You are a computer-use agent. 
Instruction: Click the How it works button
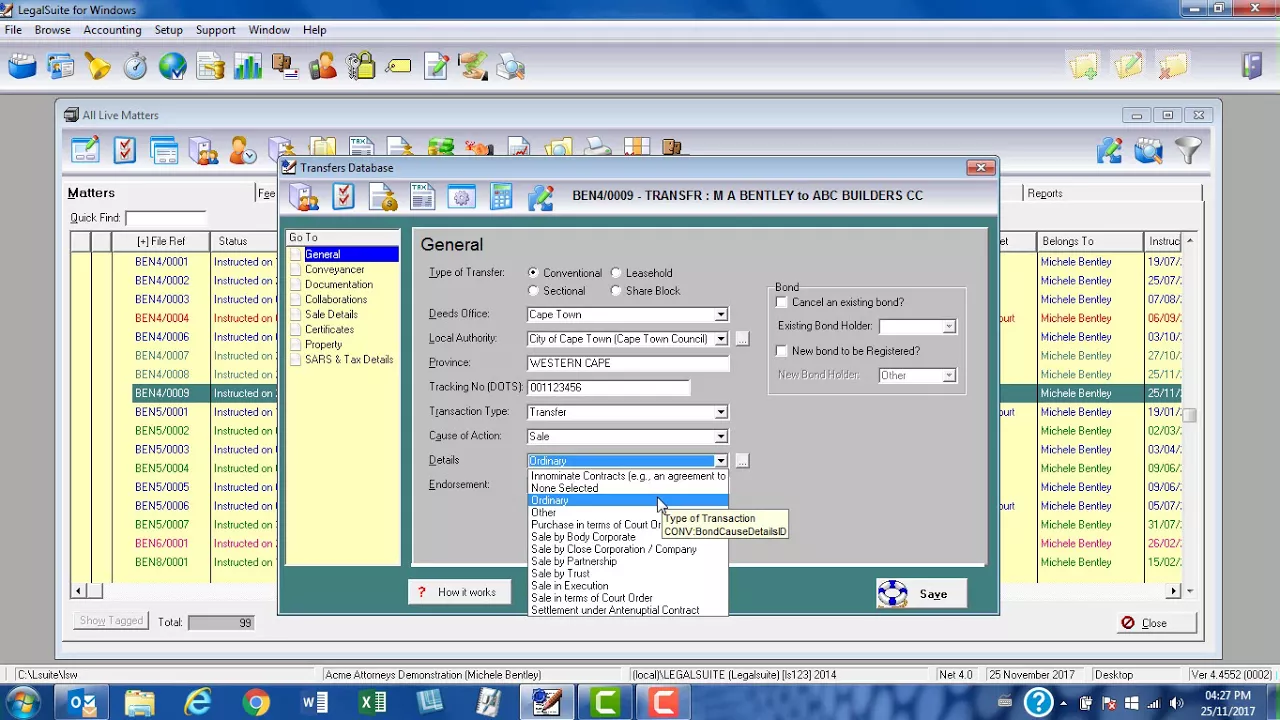tap(459, 593)
